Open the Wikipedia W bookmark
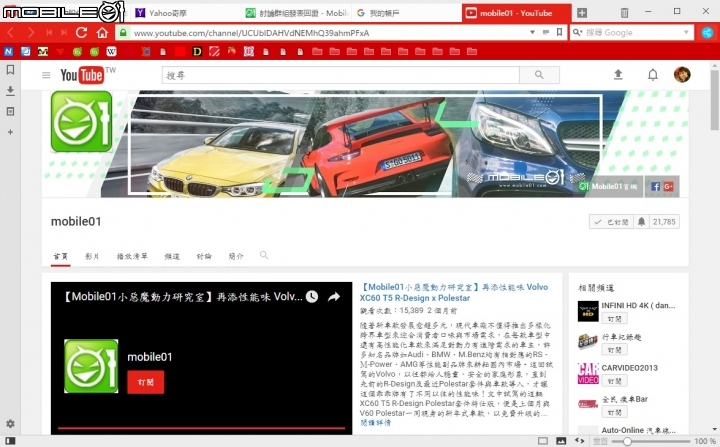 click(x=112, y=51)
